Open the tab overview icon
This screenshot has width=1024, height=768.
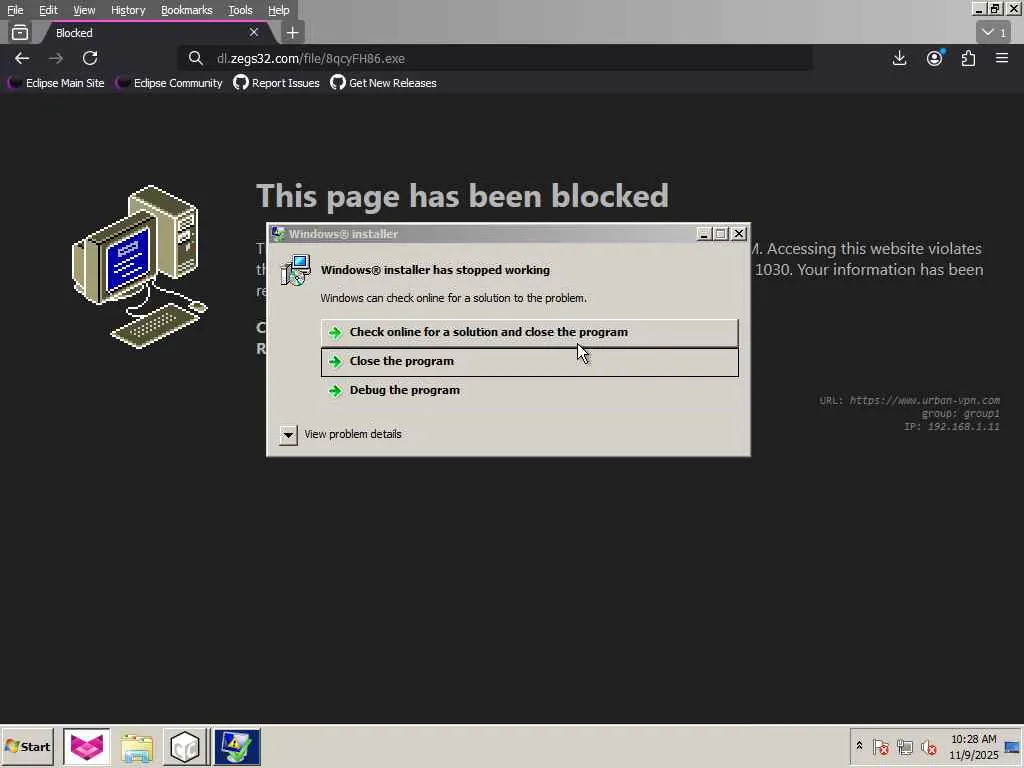point(20,32)
